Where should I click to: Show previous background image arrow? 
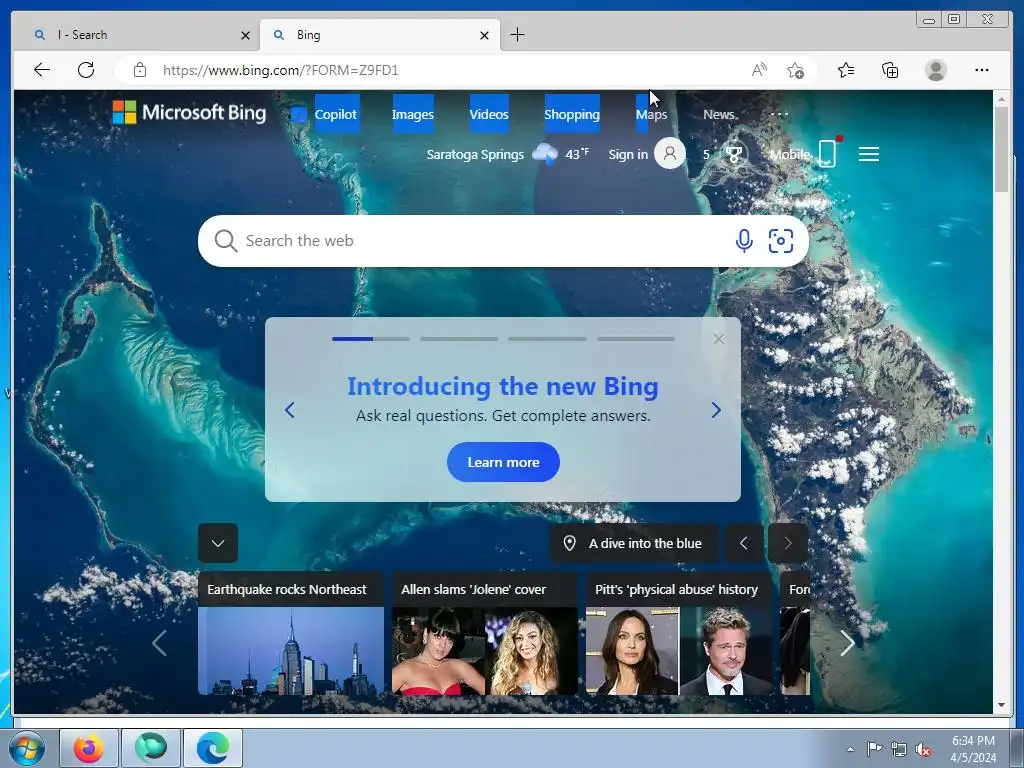pyautogui.click(x=743, y=543)
